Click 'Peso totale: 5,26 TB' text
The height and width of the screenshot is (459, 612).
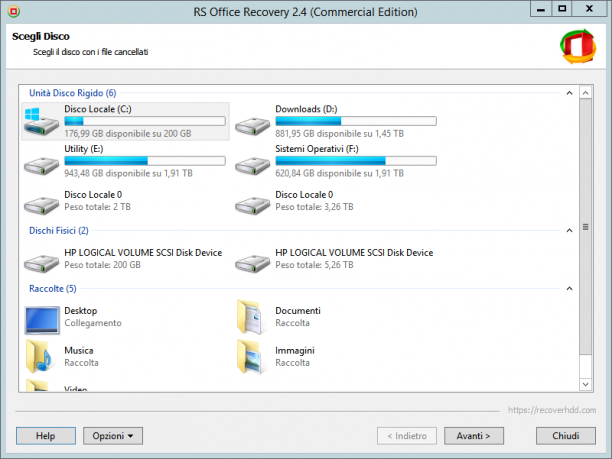[314, 265]
